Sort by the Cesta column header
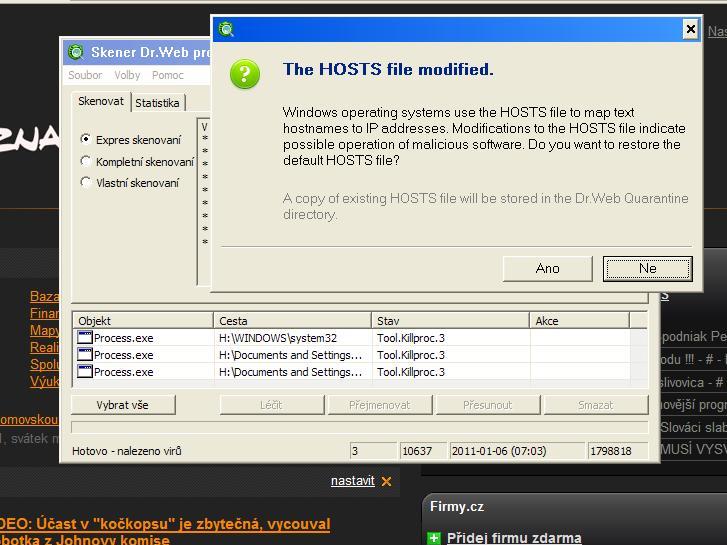 tap(292, 321)
